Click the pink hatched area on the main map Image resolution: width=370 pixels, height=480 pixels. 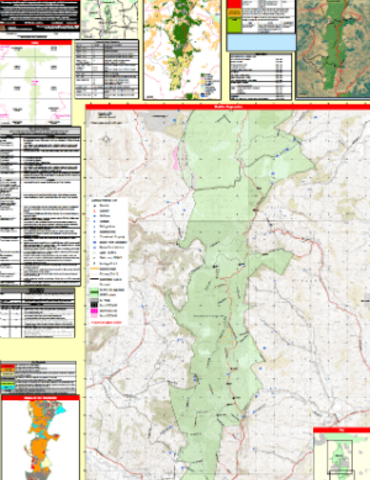tap(175, 157)
